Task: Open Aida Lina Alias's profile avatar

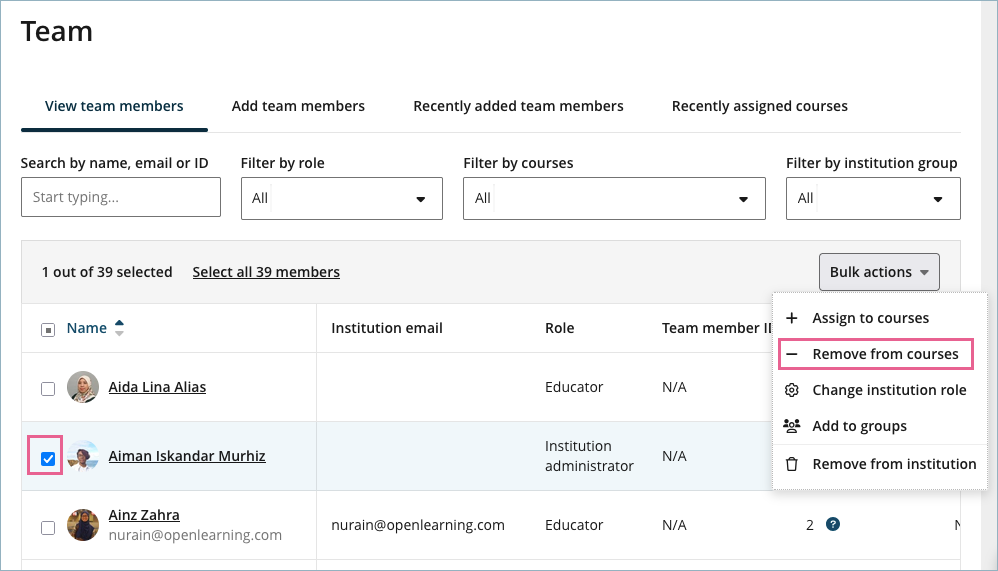Action: (83, 387)
